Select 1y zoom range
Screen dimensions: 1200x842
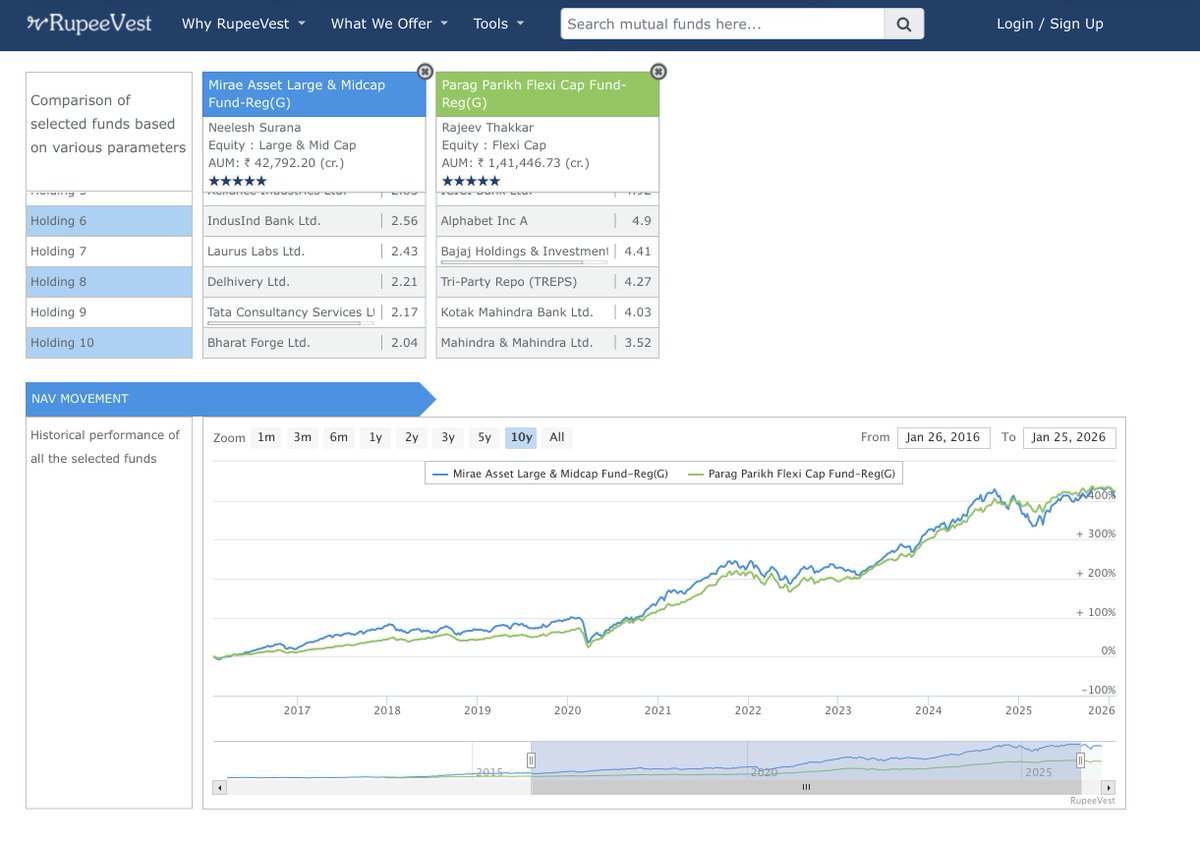[x=375, y=437]
